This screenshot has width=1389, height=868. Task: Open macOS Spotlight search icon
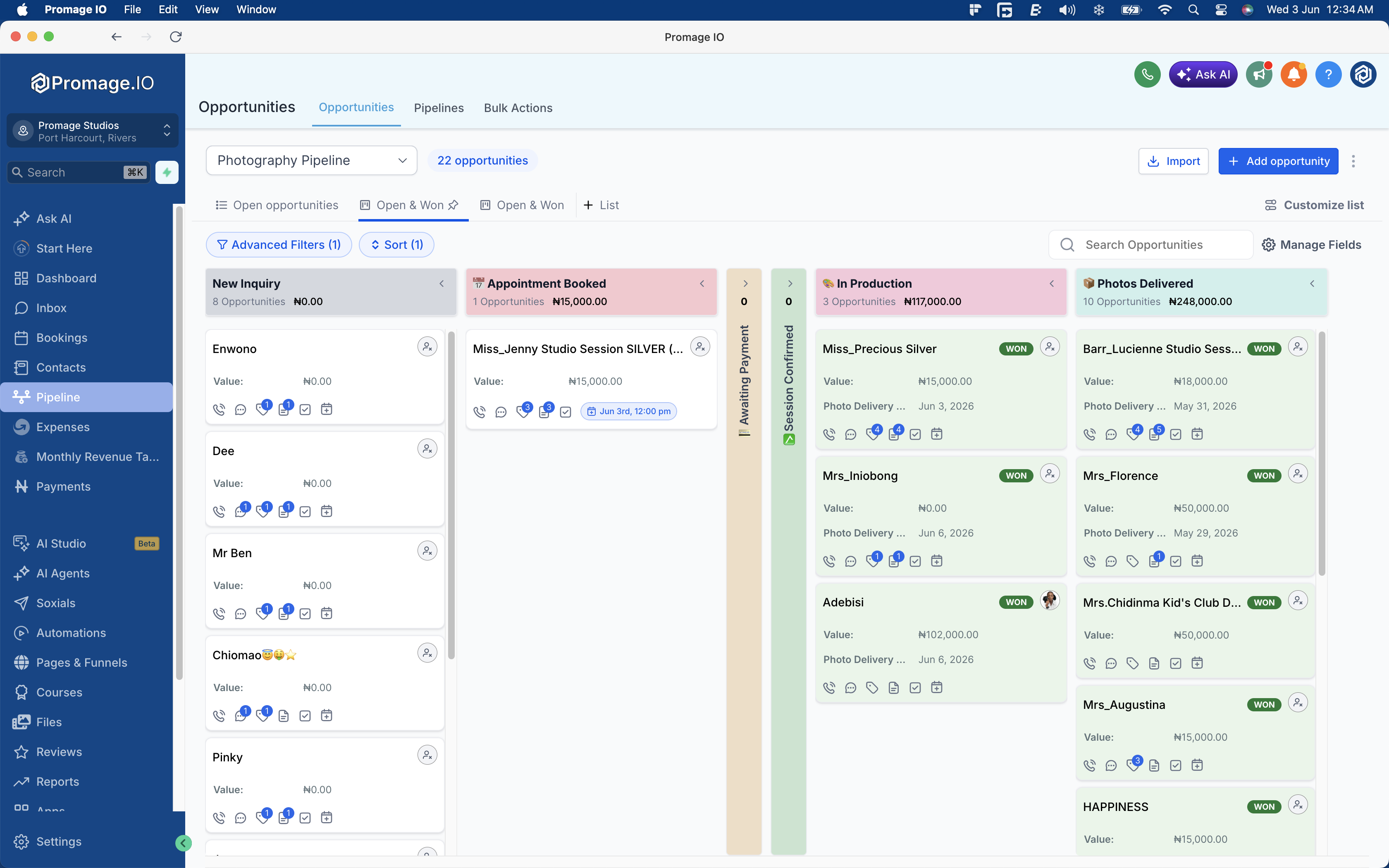tap(1193, 10)
